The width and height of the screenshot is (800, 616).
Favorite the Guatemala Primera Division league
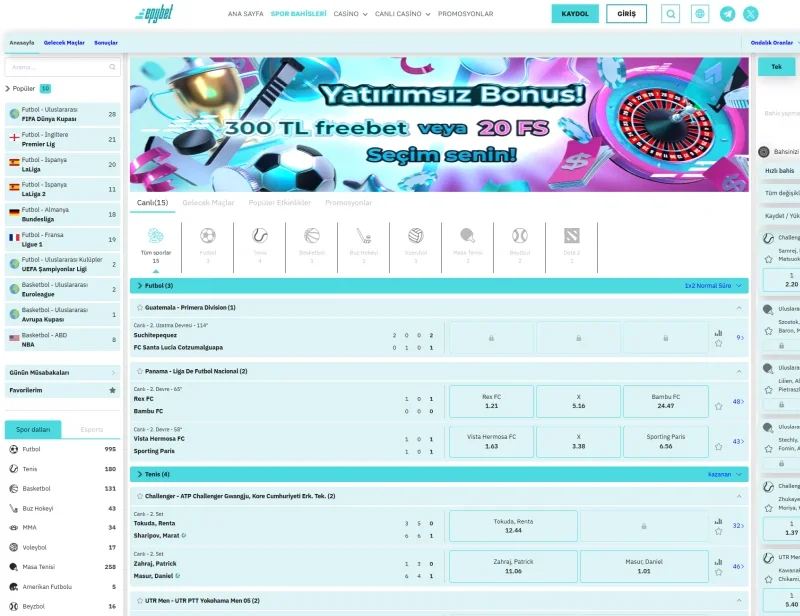click(140, 308)
